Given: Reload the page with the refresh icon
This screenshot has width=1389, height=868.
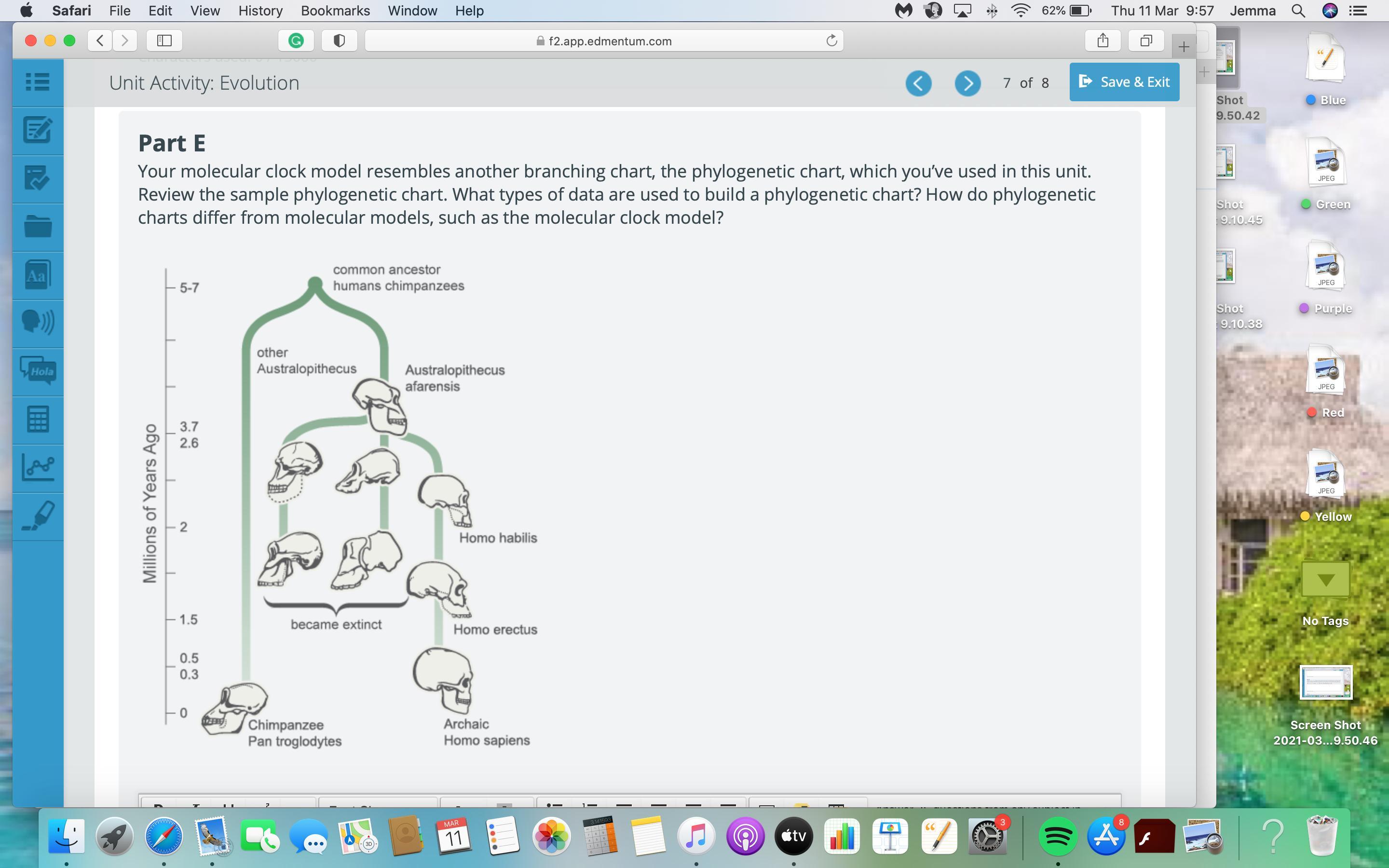Looking at the screenshot, I should click(831, 41).
